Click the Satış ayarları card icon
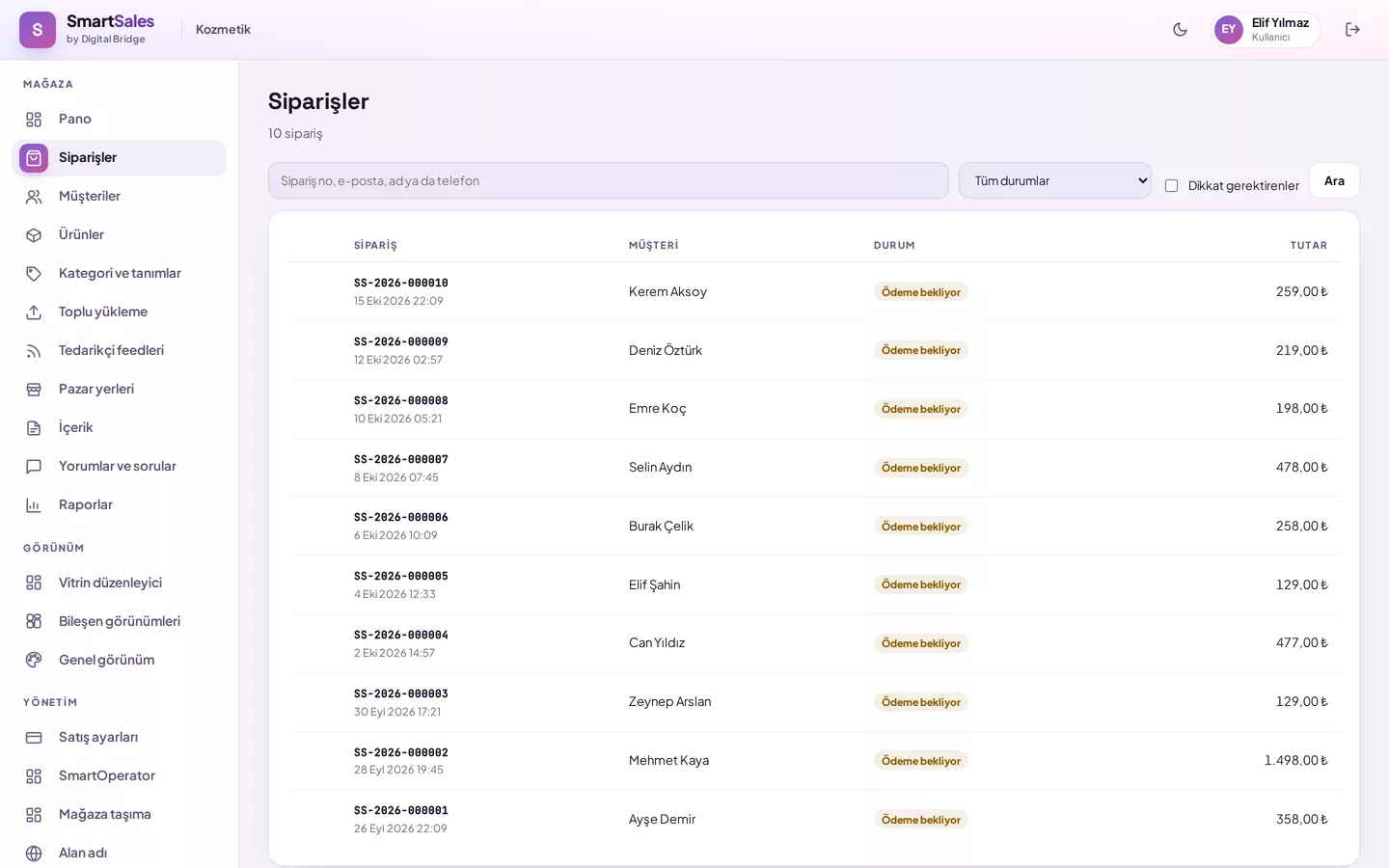Screen dimensions: 1389x868 [34, 738]
